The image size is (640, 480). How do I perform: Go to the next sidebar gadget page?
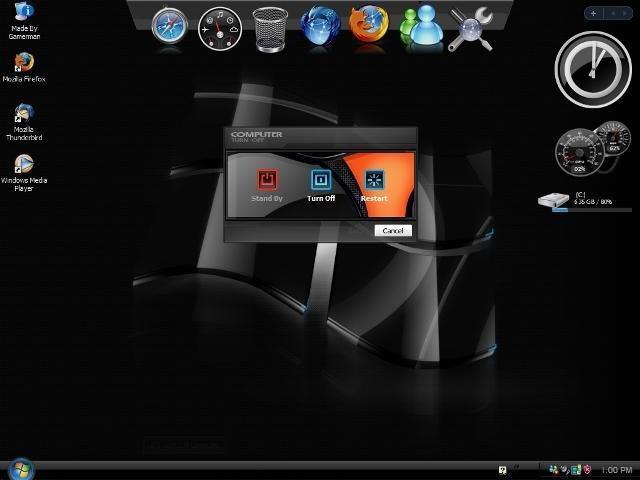coord(624,13)
